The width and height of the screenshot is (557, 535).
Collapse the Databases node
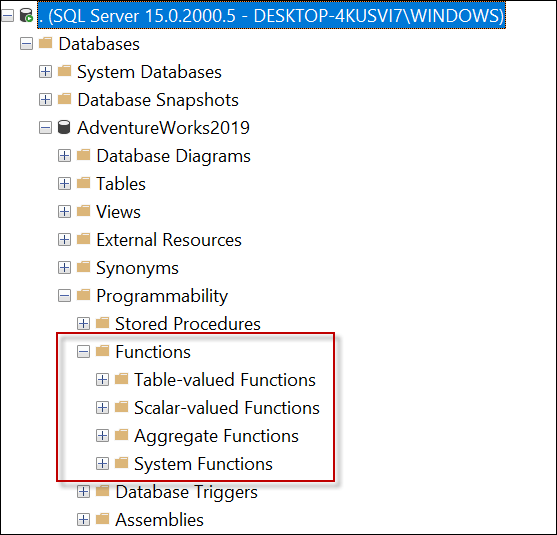[x=26, y=44]
